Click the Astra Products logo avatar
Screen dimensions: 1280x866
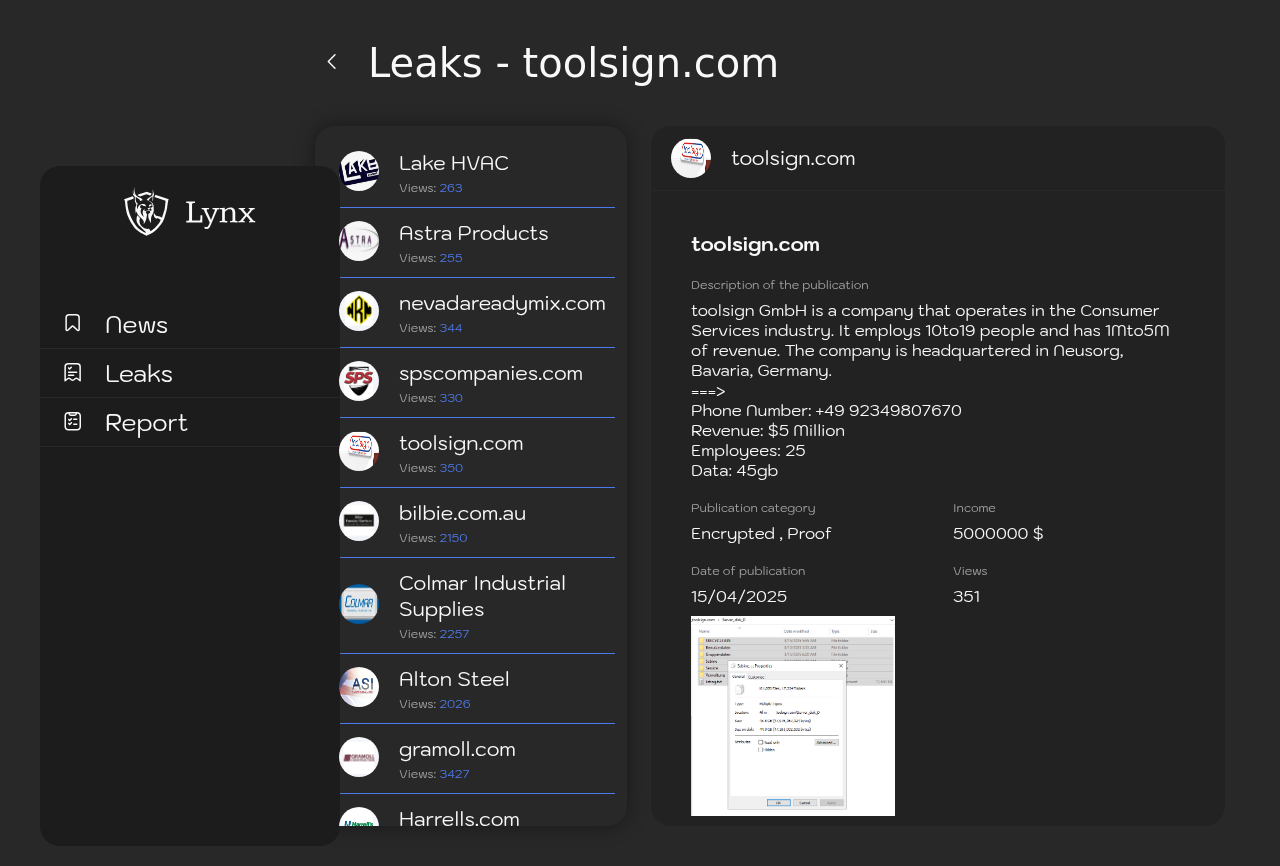[359, 241]
